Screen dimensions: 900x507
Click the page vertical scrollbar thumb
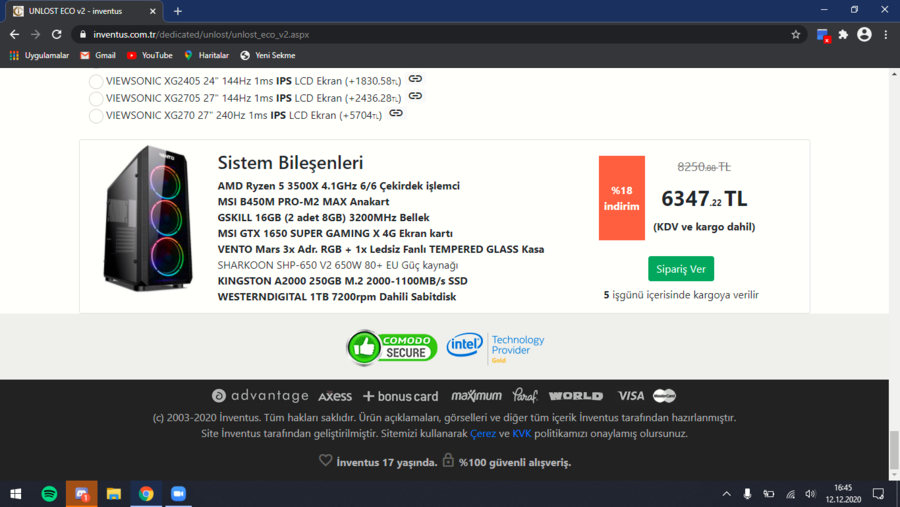coord(894,450)
